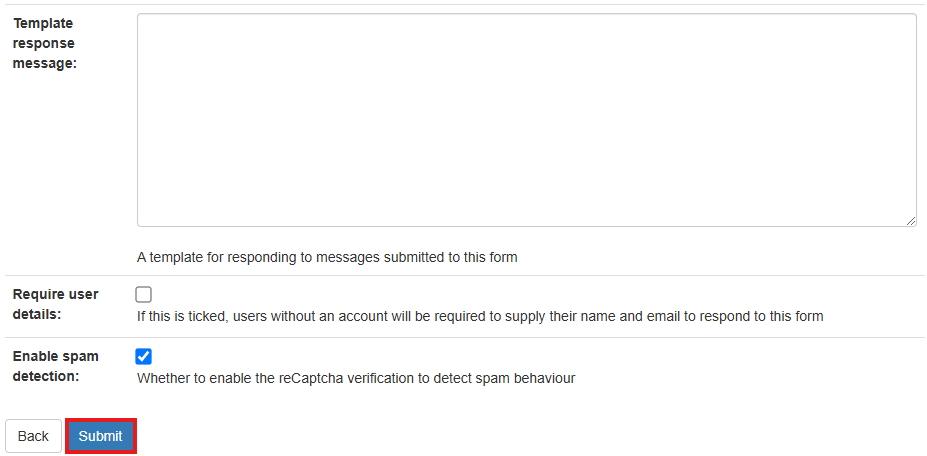Click the word "message:" in the template label
This screenshot has width=927, height=456.
[x=45, y=63]
